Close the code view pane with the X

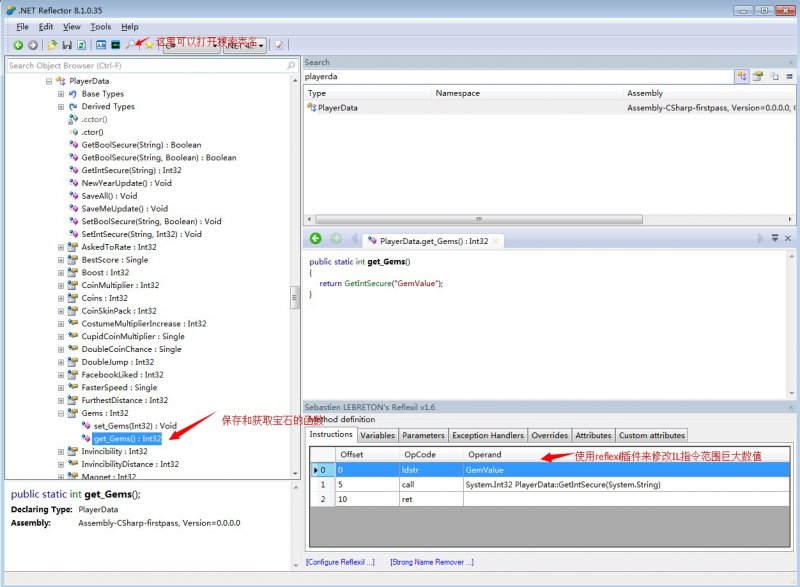tap(788, 238)
